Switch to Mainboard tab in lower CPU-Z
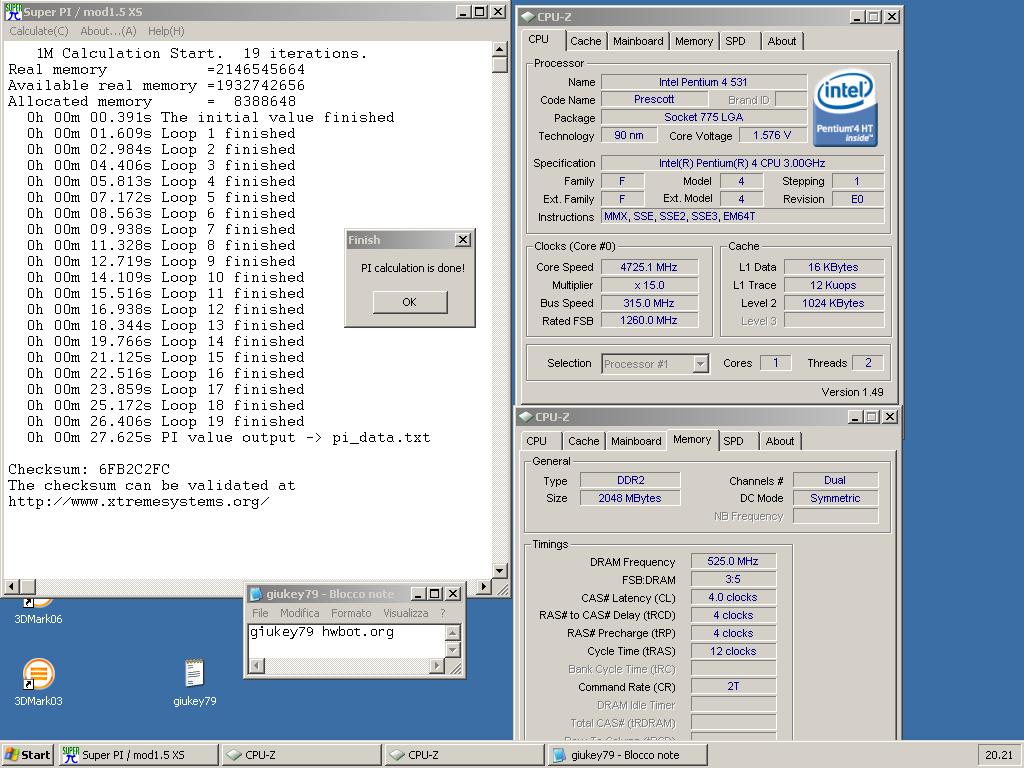Viewport: 1024px width, 768px height. coord(636,441)
